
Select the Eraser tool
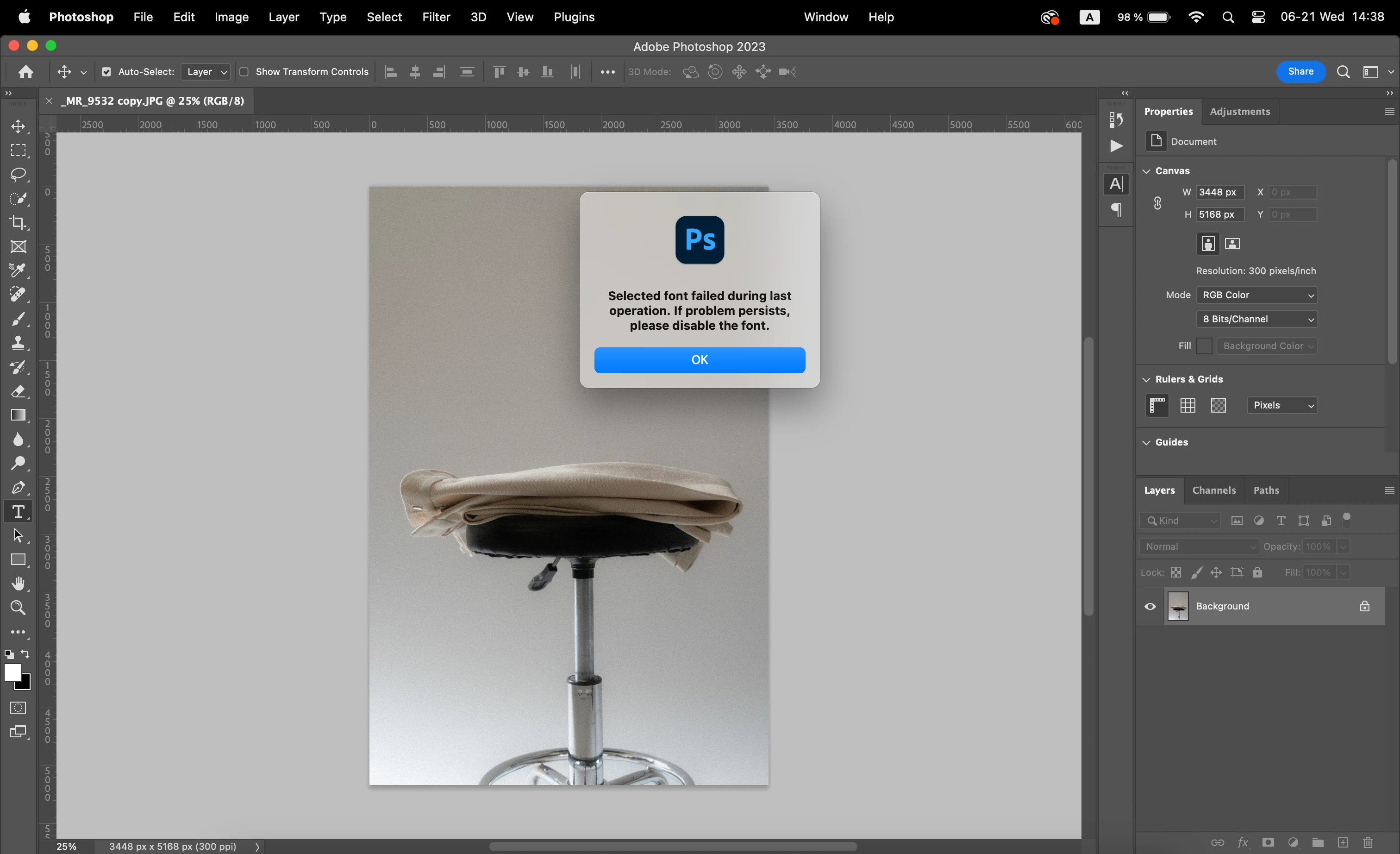pos(18,391)
